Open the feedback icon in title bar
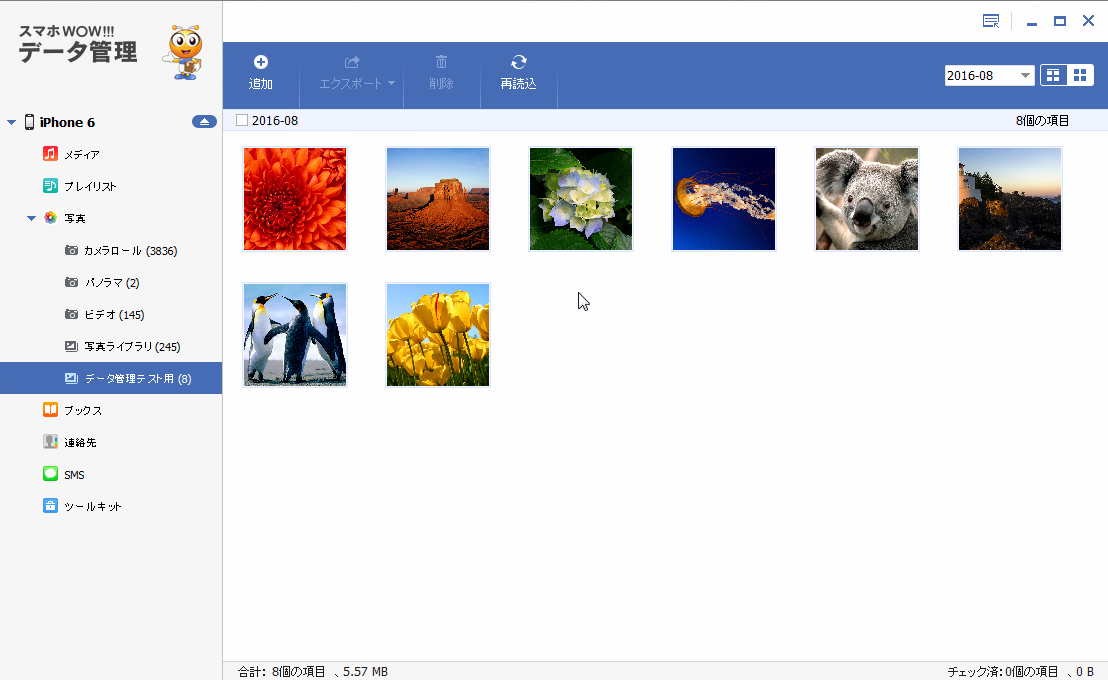The image size is (1108, 680). (991, 21)
